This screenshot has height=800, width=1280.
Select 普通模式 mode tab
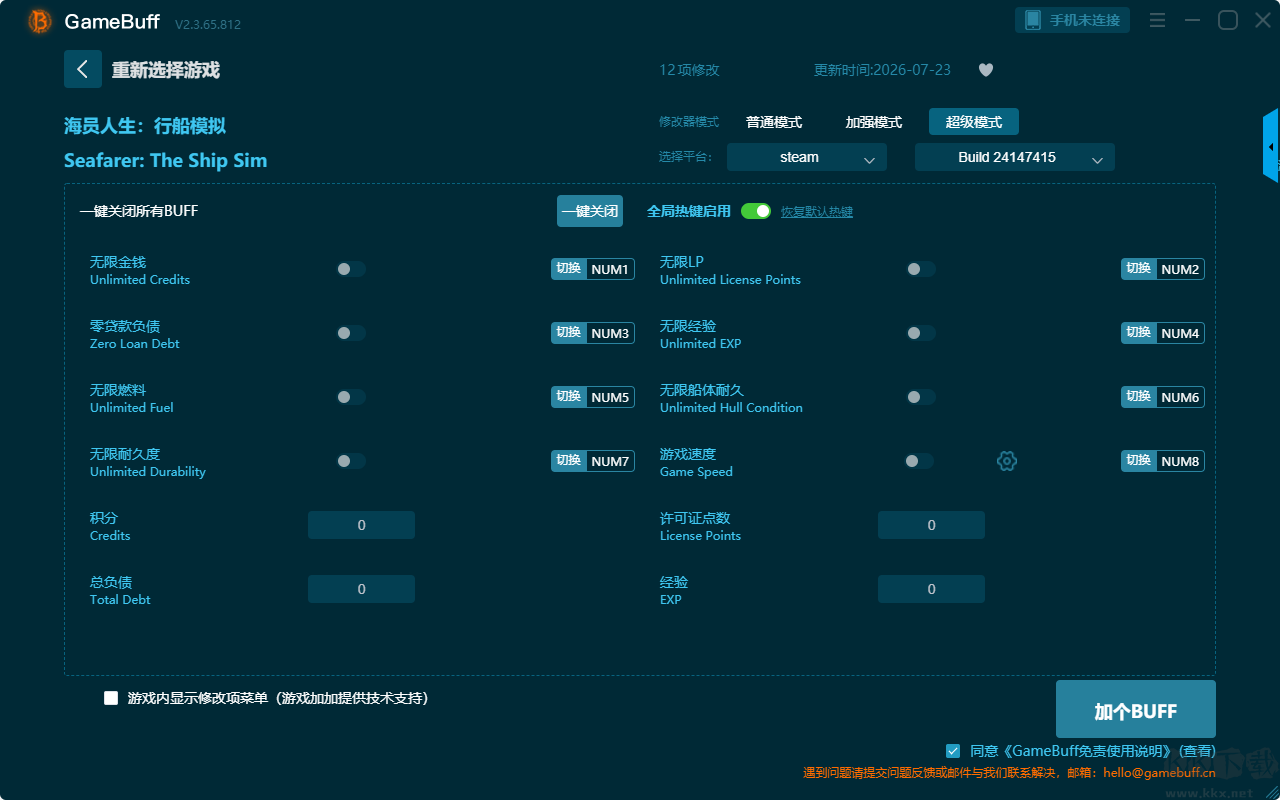(x=774, y=122)
